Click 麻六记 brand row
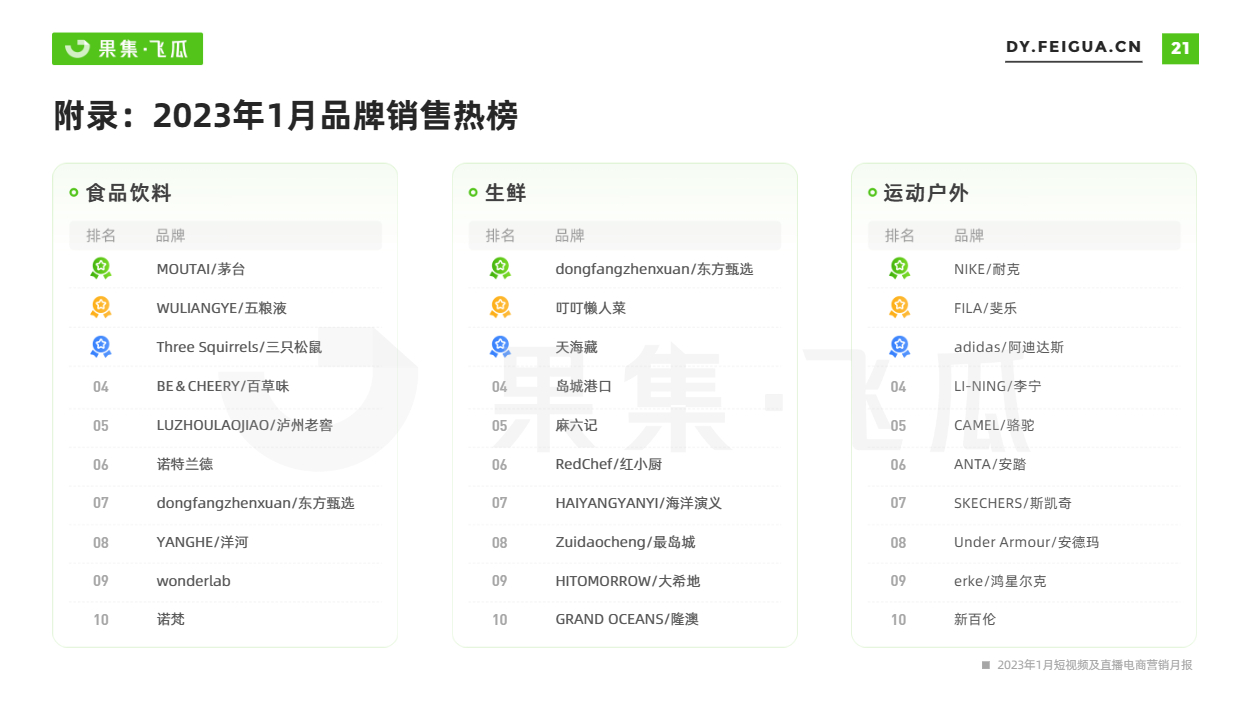This screenshot has width=1250, height=703. (625, 425)
